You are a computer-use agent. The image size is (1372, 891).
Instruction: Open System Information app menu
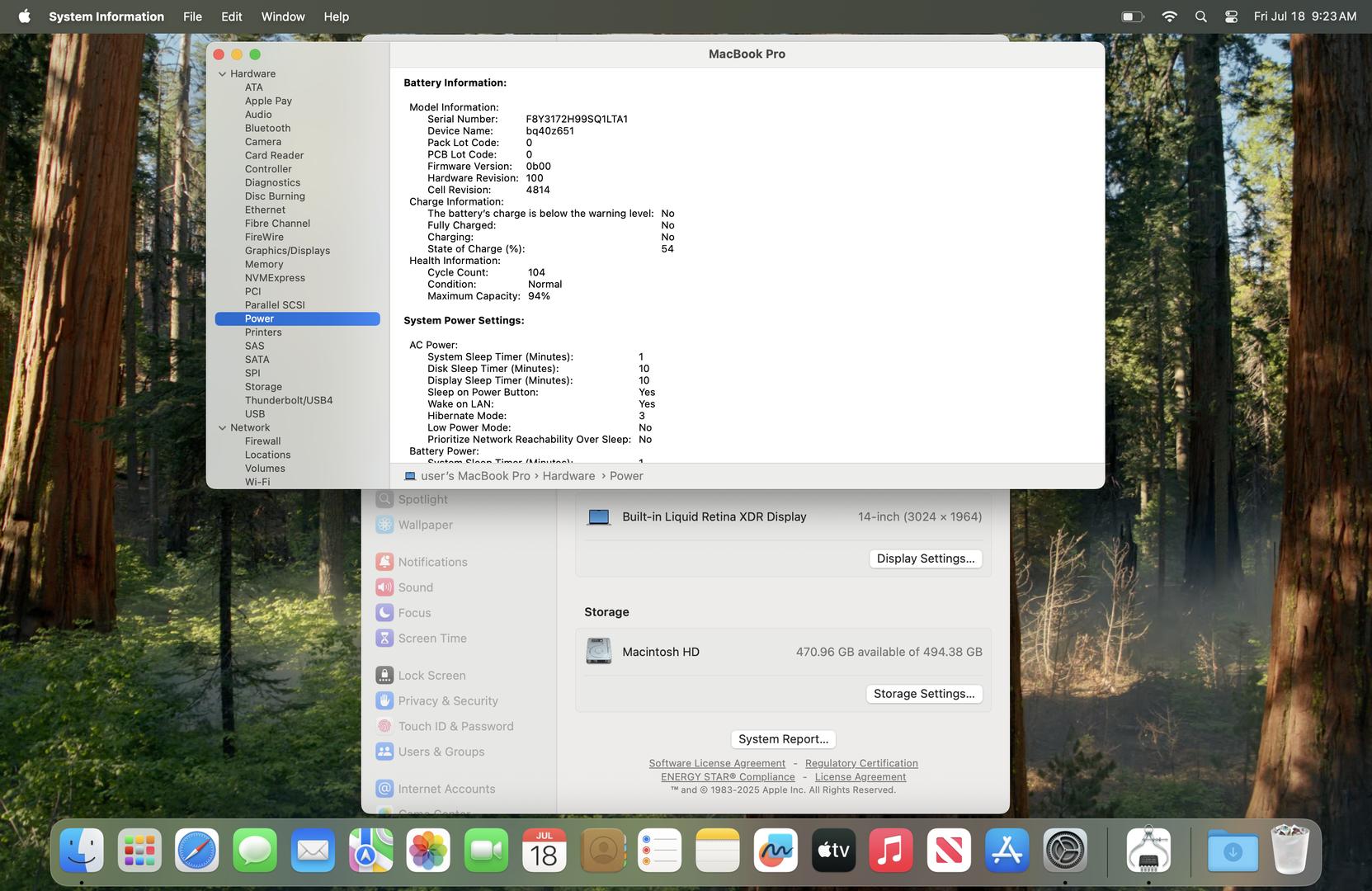(106, 16)
